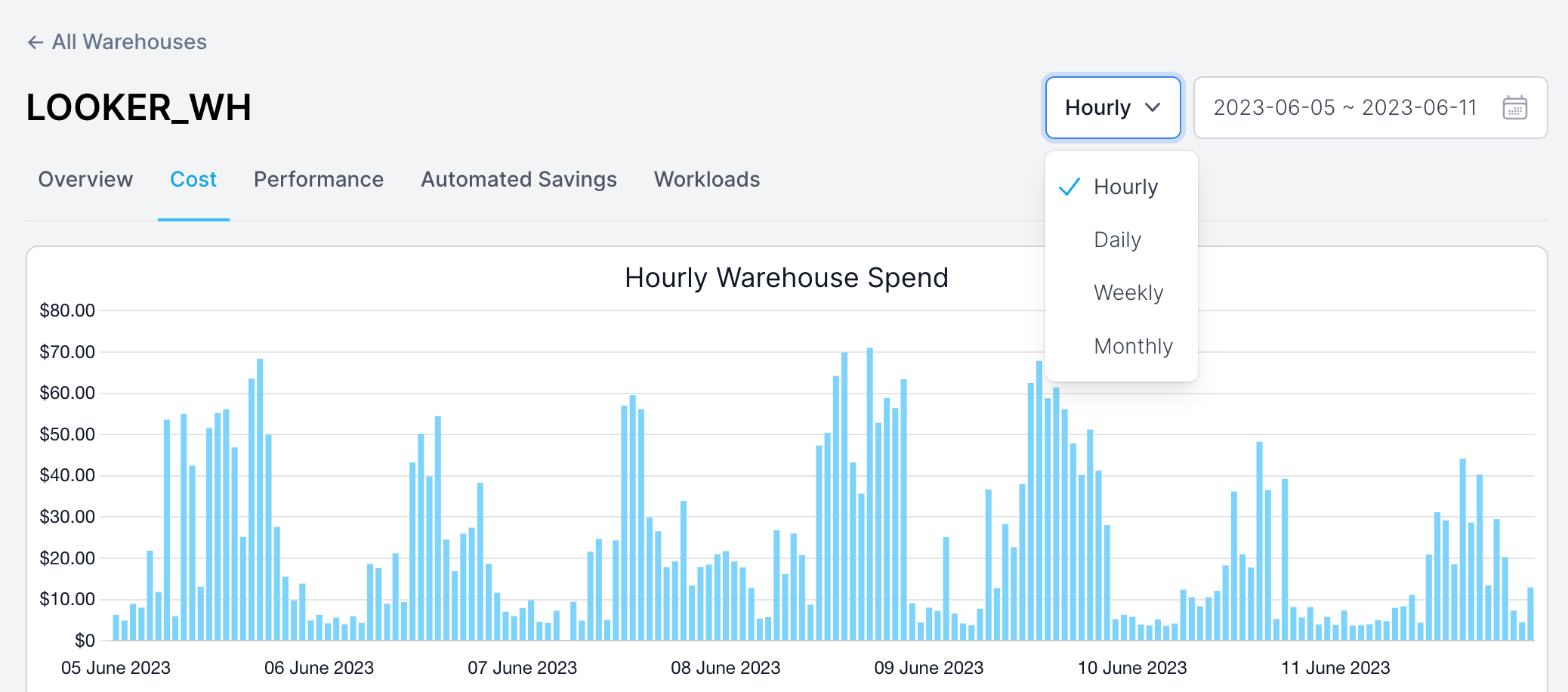Click the $70.00 y-axis label
The height and width of the screenshot is (692, 1568).
coord(67,352)
